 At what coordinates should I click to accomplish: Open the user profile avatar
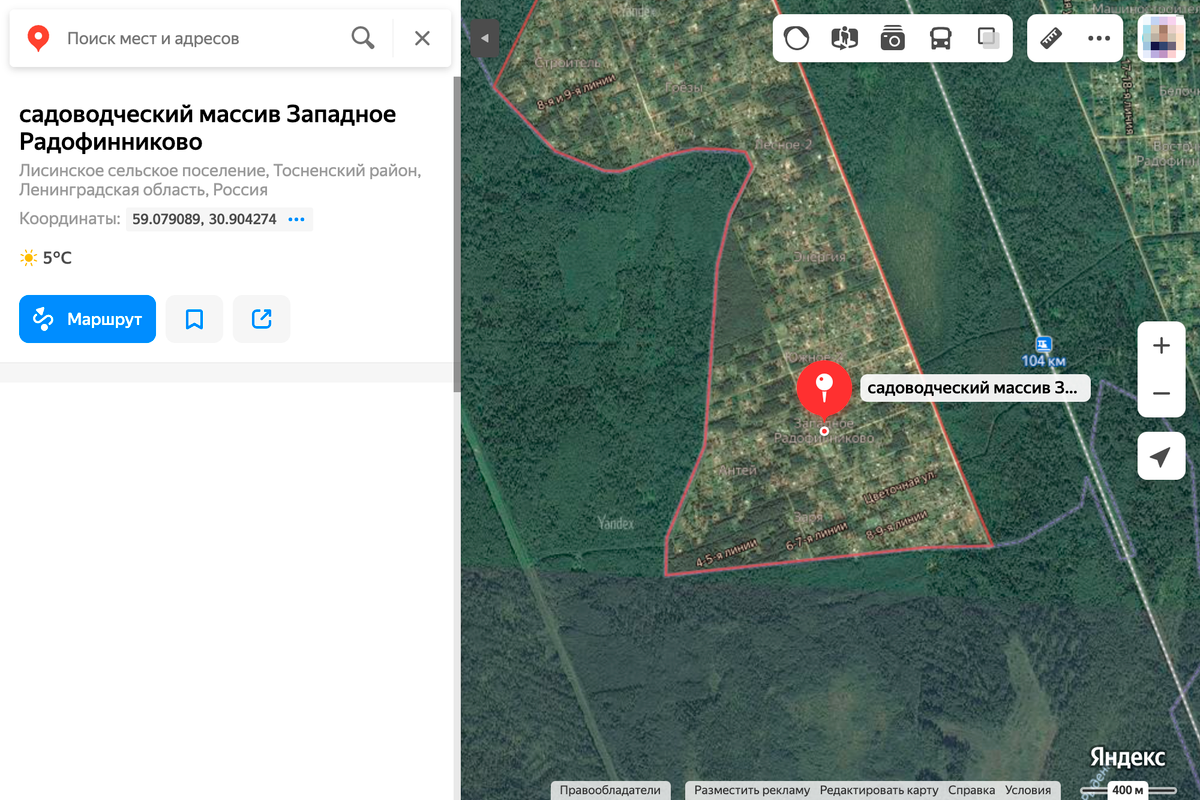1161,39
